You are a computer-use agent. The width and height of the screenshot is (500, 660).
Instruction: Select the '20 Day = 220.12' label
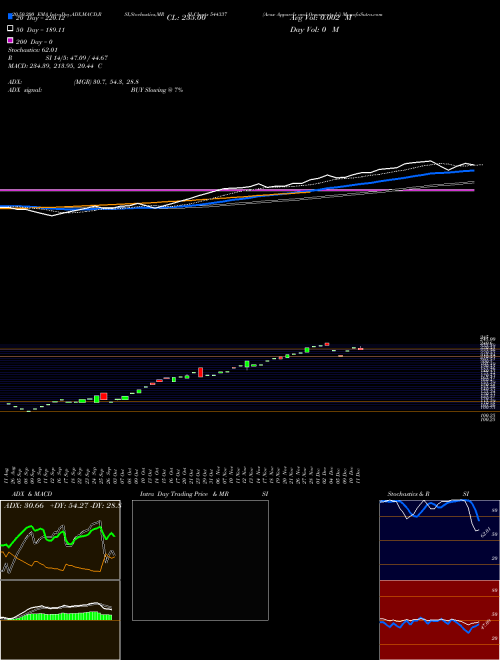40,18
